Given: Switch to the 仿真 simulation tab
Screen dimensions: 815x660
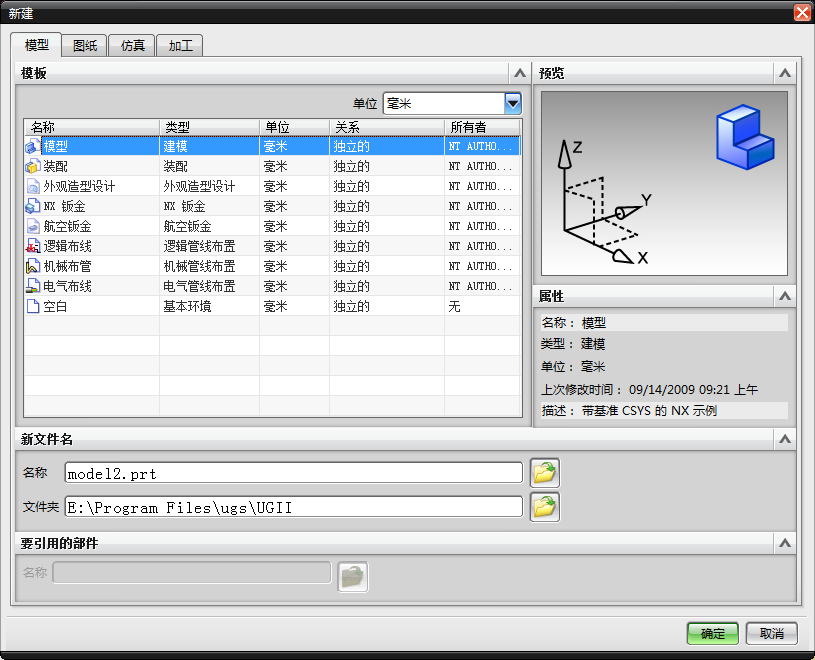Looking at the screenshot, I should click(x=131, y=45).
